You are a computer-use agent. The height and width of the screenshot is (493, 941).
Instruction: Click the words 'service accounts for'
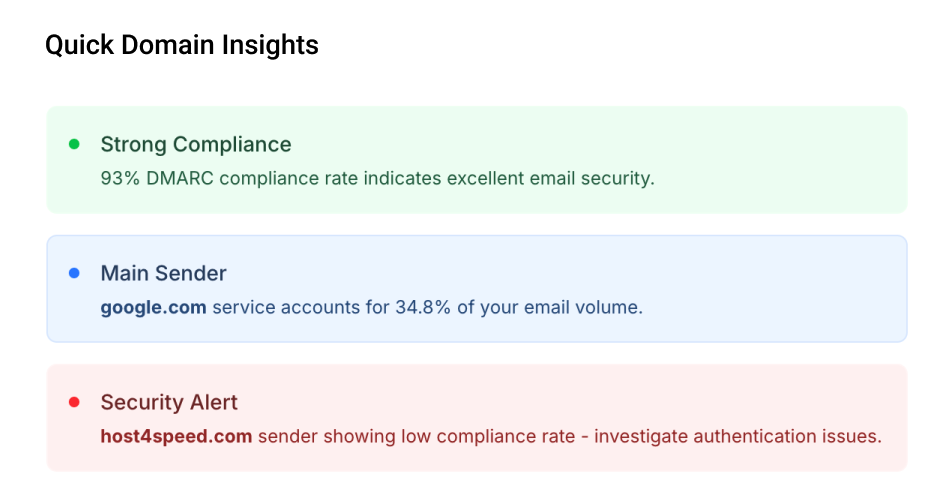[301, 307]
